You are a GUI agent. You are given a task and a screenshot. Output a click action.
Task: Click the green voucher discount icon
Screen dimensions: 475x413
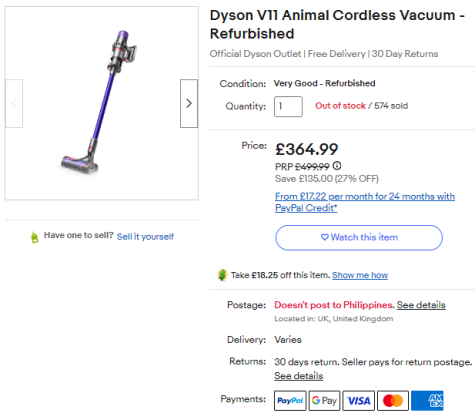coord(222,275)
